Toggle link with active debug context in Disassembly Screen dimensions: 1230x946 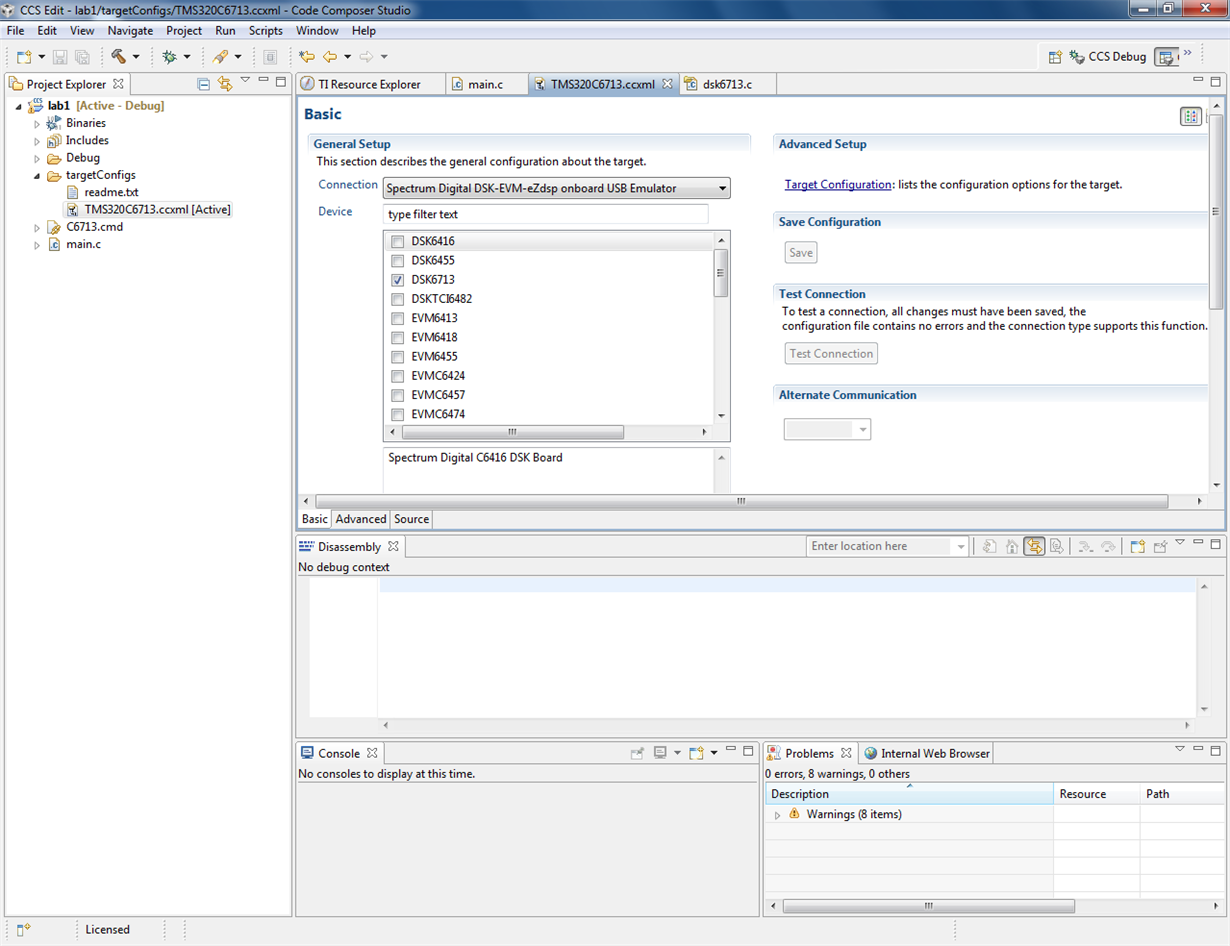click(1035, 546)
